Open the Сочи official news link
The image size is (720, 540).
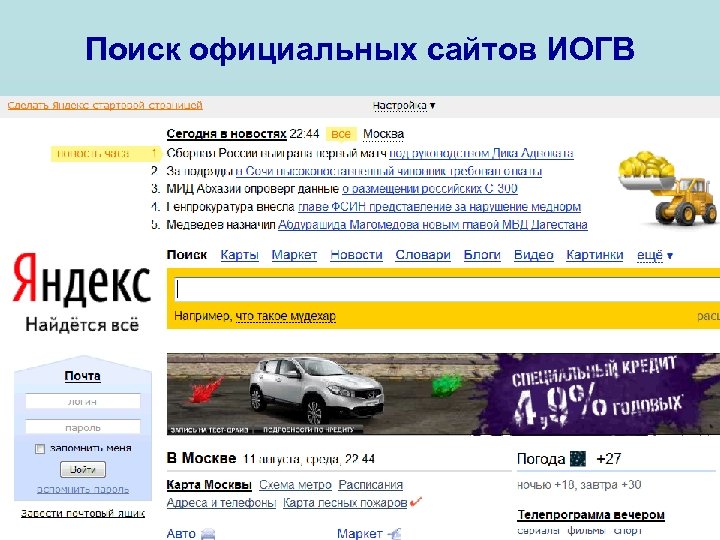[x=389, y=171]
